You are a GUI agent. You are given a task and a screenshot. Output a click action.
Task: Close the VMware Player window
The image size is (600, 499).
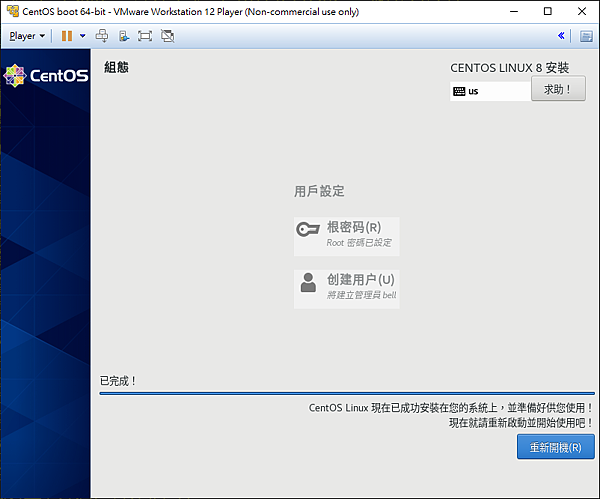[x=582, y=11]
